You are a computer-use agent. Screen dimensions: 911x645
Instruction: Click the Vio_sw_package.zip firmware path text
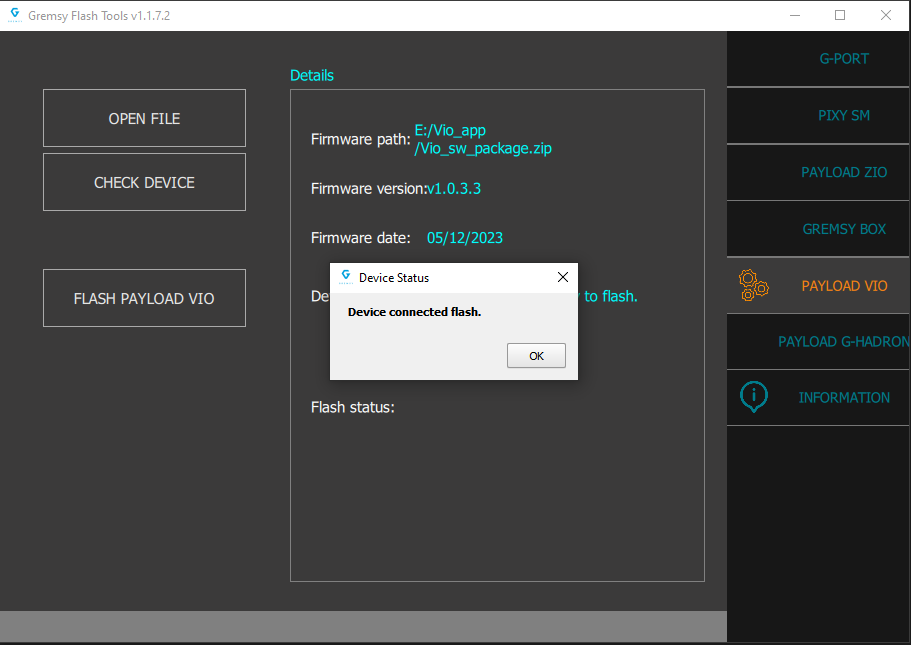(x=483, y=148)
